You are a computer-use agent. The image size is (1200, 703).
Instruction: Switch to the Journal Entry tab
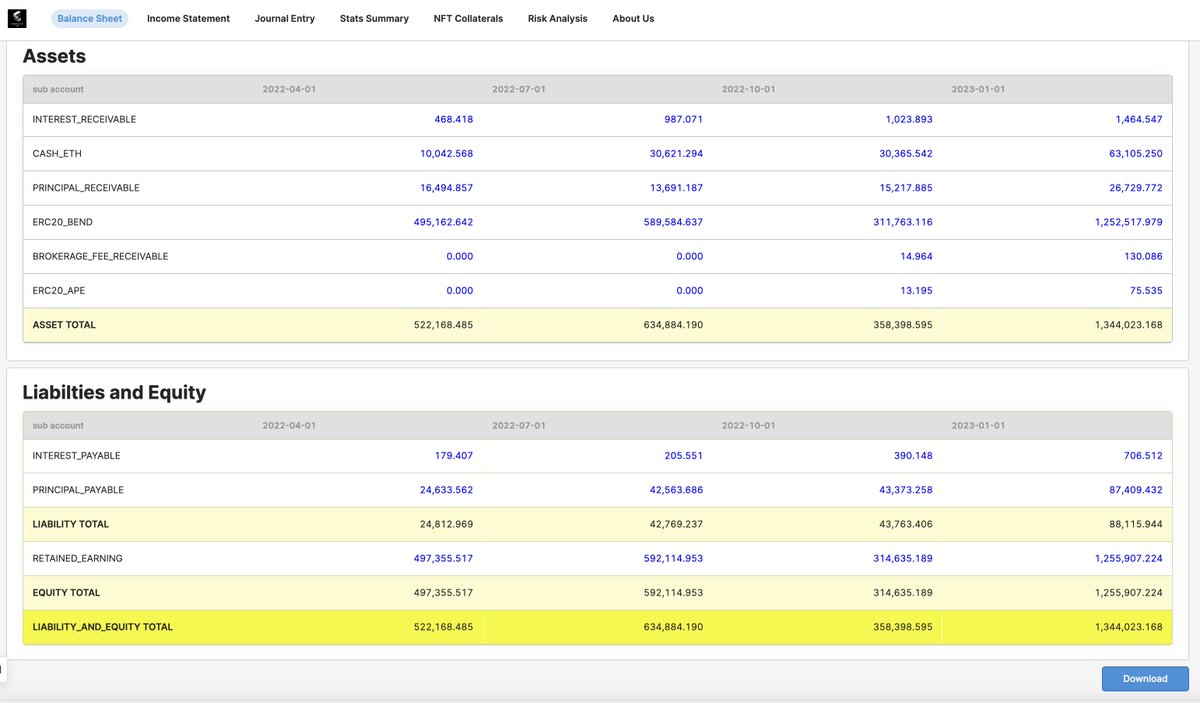tap(285, 18)
